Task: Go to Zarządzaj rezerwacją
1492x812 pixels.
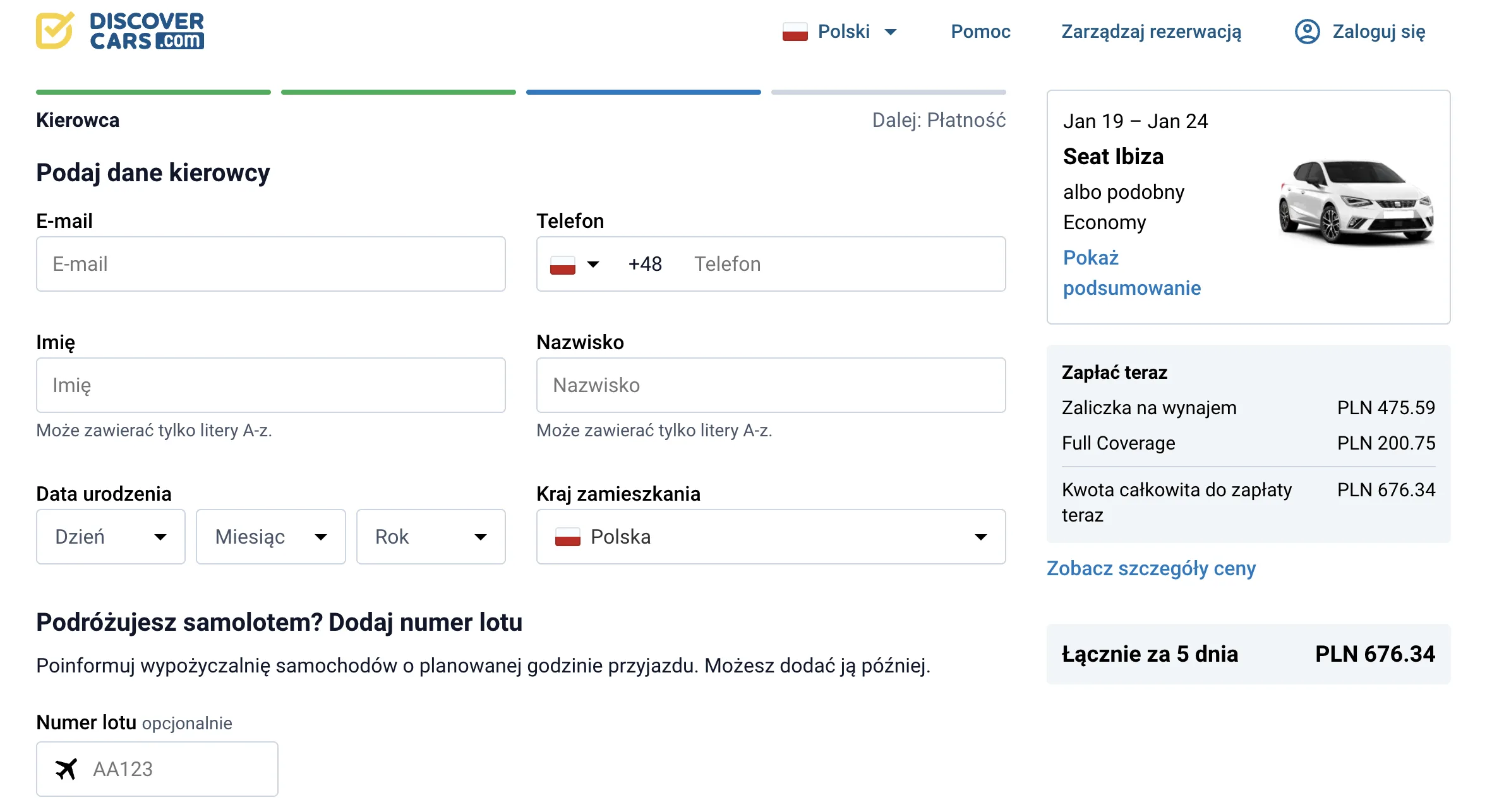Action: pyautogui.click(x=1150, y=32)
